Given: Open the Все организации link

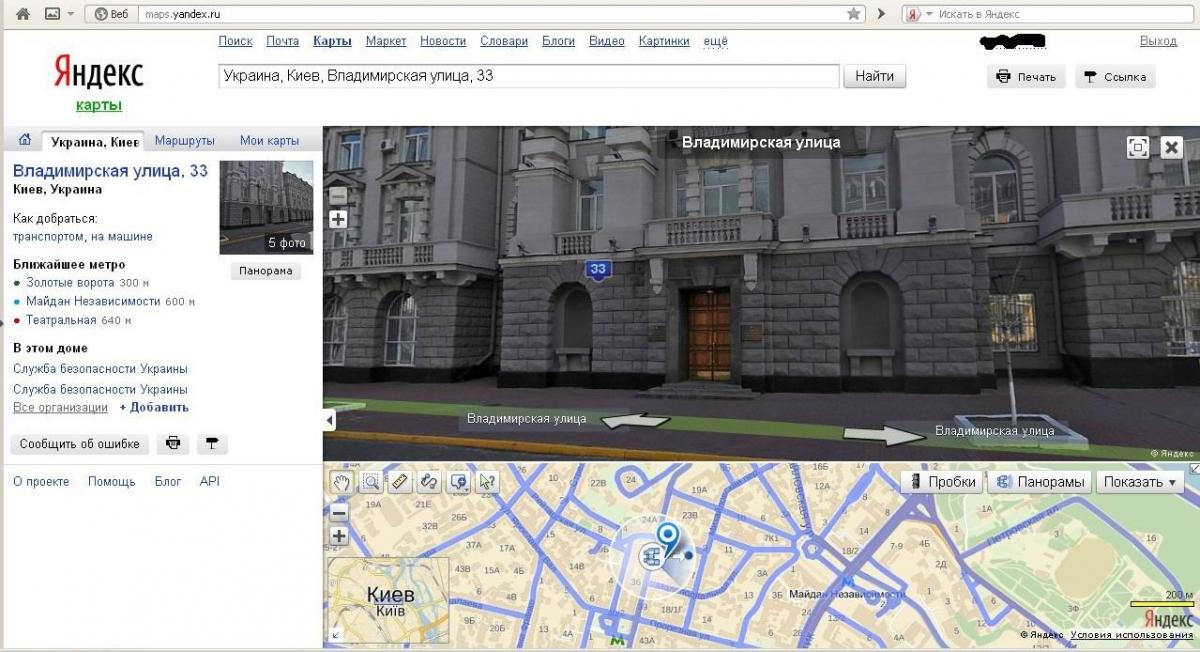Looking at the screenshot, I should point(60,408).
